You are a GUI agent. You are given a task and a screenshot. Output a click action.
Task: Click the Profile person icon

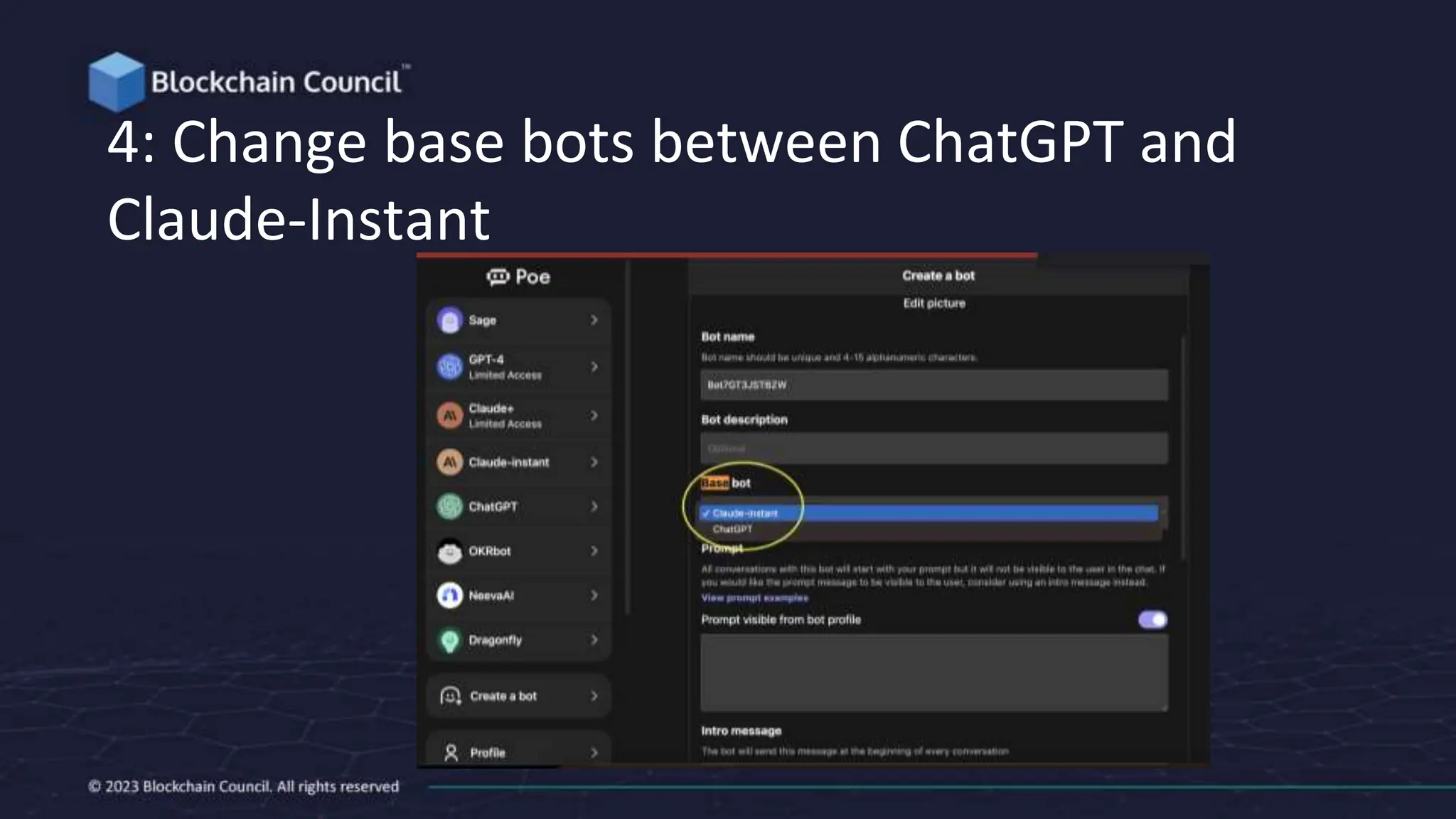click(451, 752)
